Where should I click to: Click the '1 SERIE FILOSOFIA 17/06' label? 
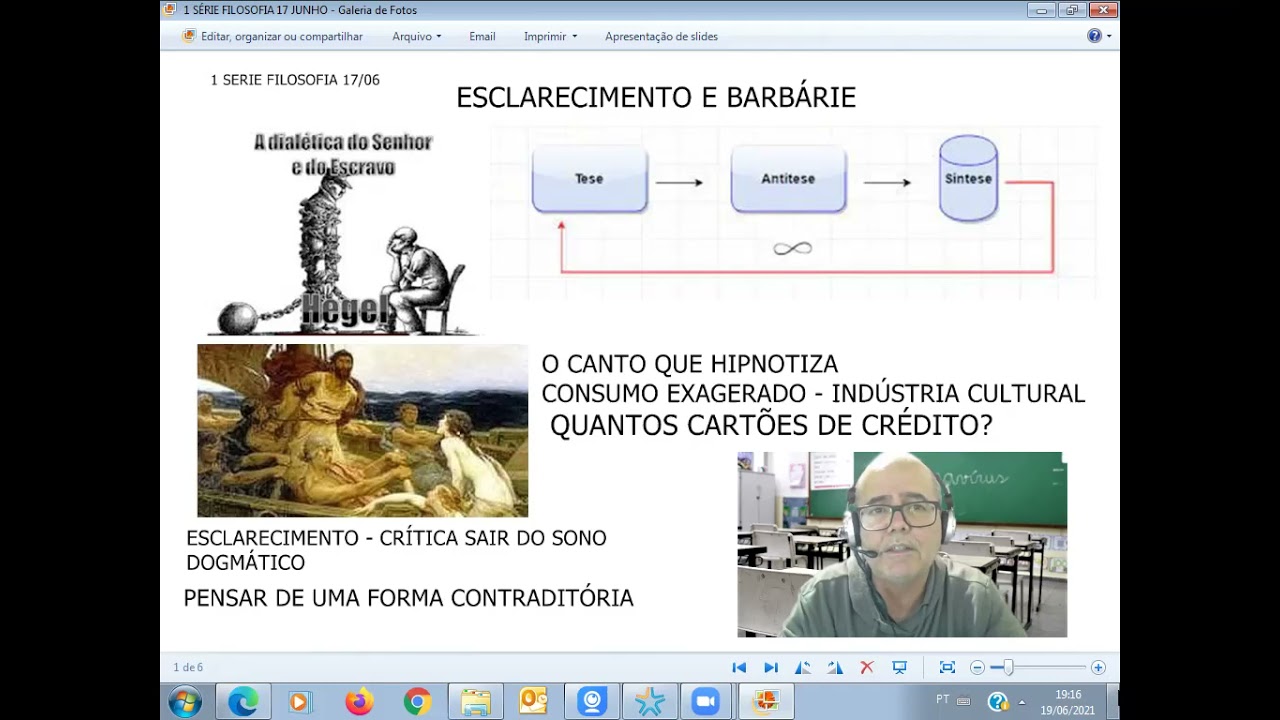295,80
